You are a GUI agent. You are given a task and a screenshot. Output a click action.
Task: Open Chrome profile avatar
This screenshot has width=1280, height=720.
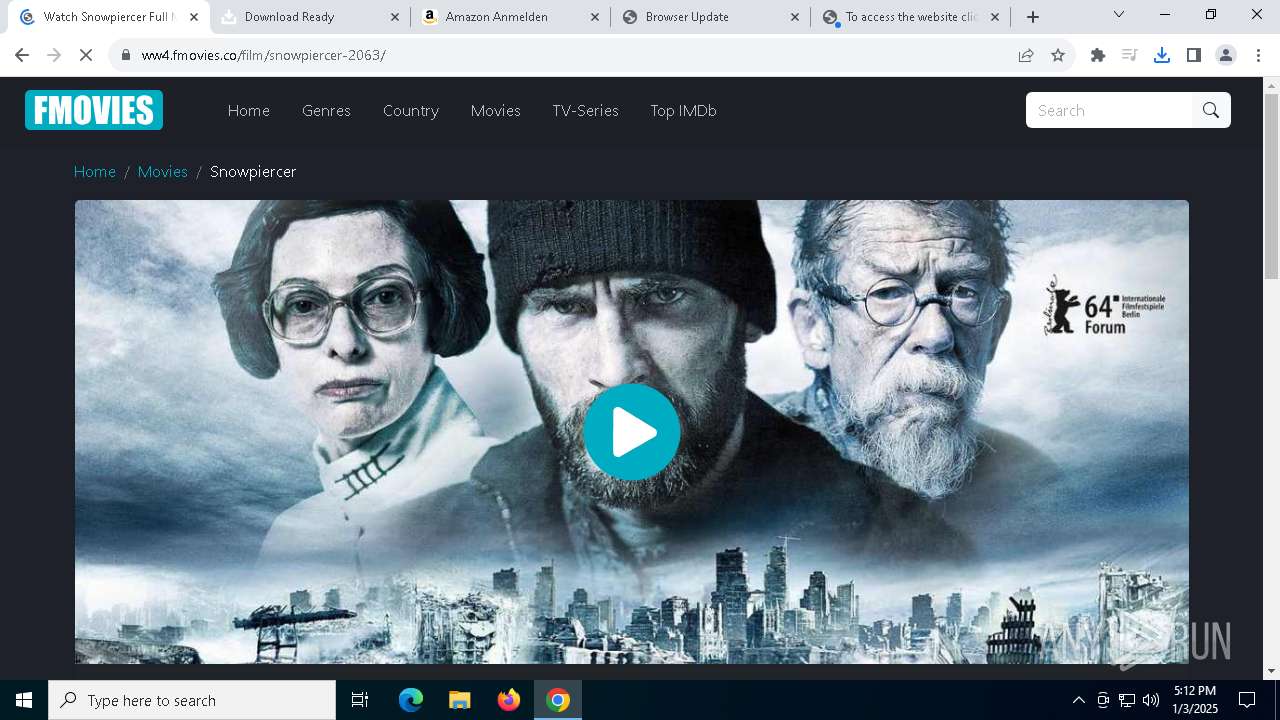(1226, 55)
